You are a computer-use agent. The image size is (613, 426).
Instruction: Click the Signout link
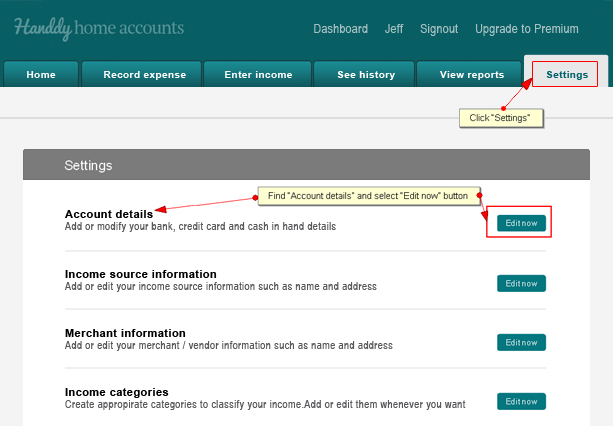pyautogui.click(x=439, y=29)
